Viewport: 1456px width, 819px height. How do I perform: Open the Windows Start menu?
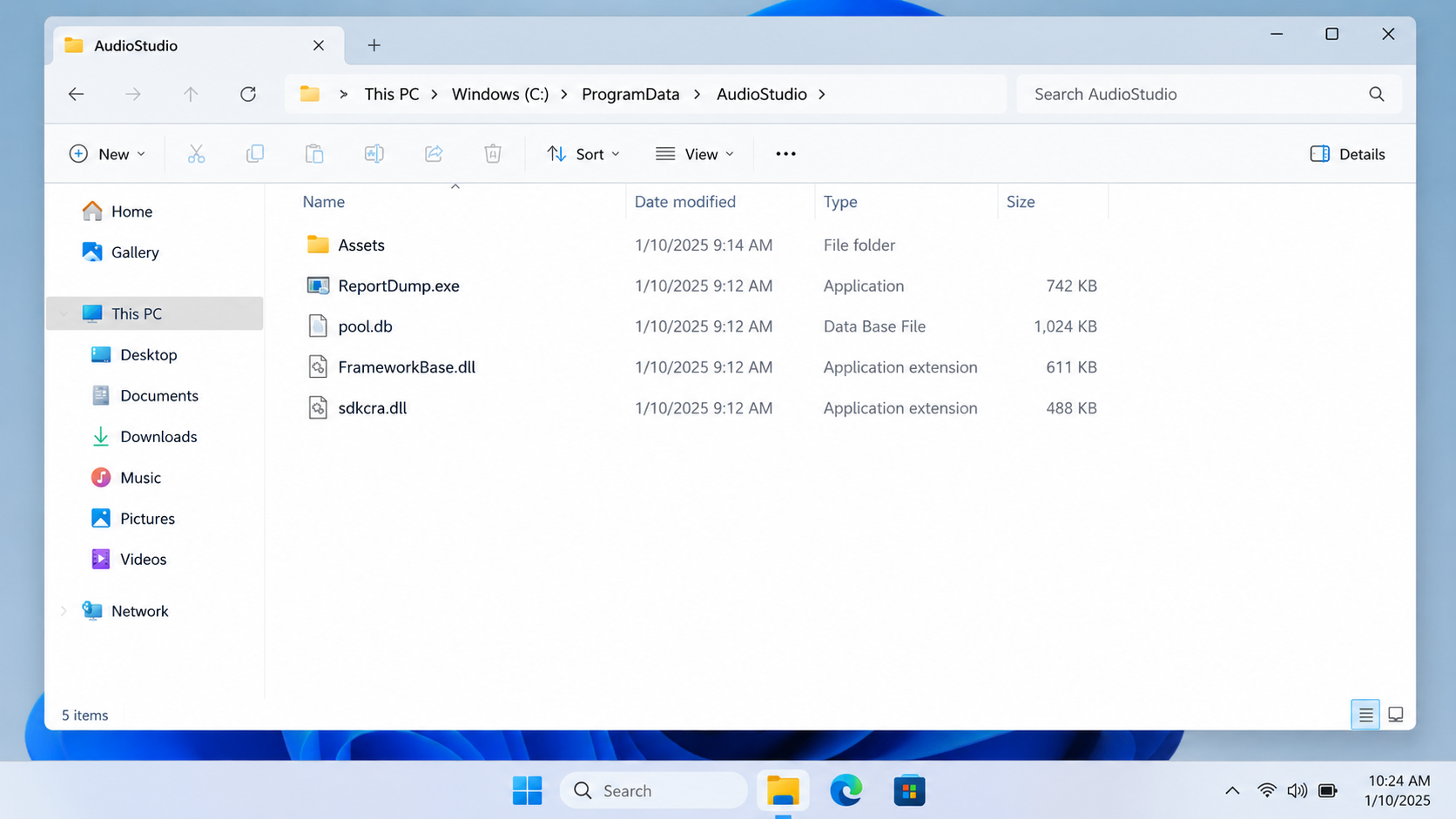point(527,790)
